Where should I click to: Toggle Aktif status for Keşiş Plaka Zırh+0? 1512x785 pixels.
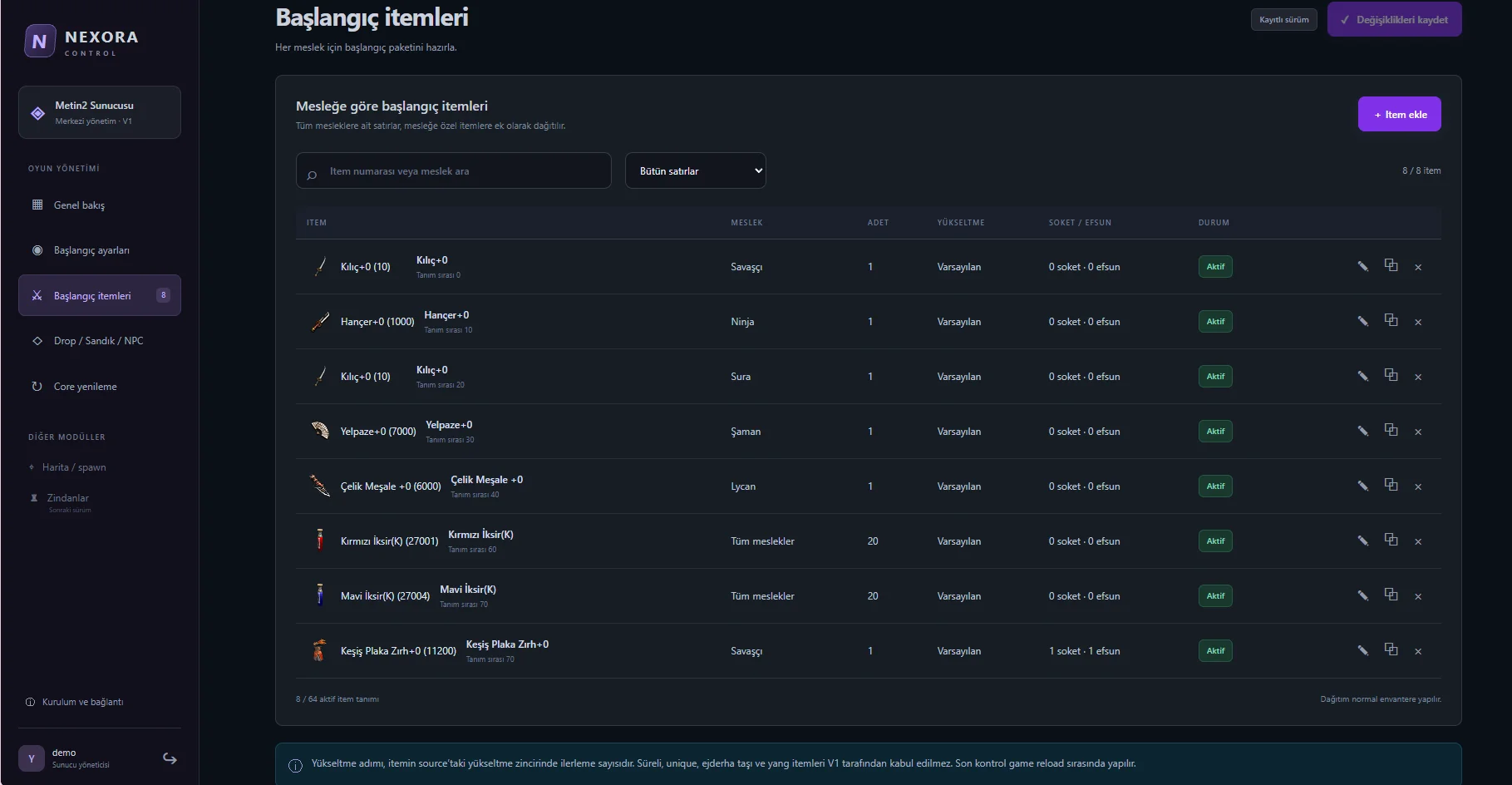pos(1215,651)
